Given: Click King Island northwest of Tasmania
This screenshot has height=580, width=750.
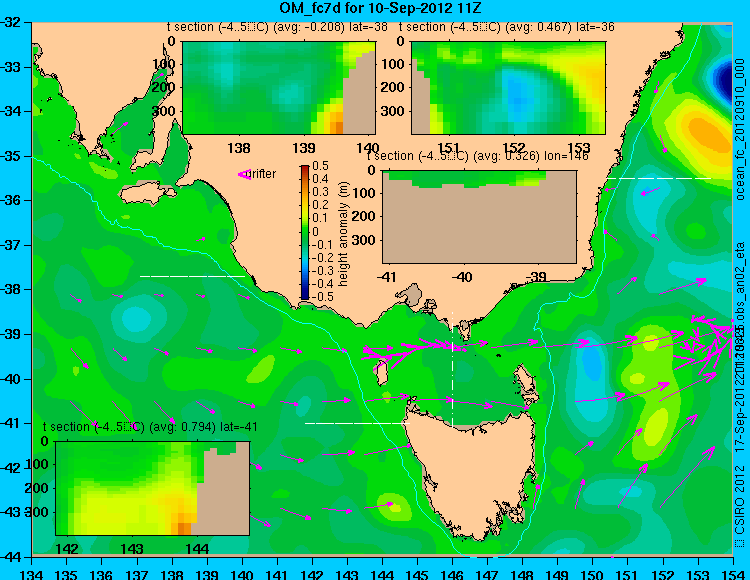Looking at the screenshot, I should click(382, 373).
